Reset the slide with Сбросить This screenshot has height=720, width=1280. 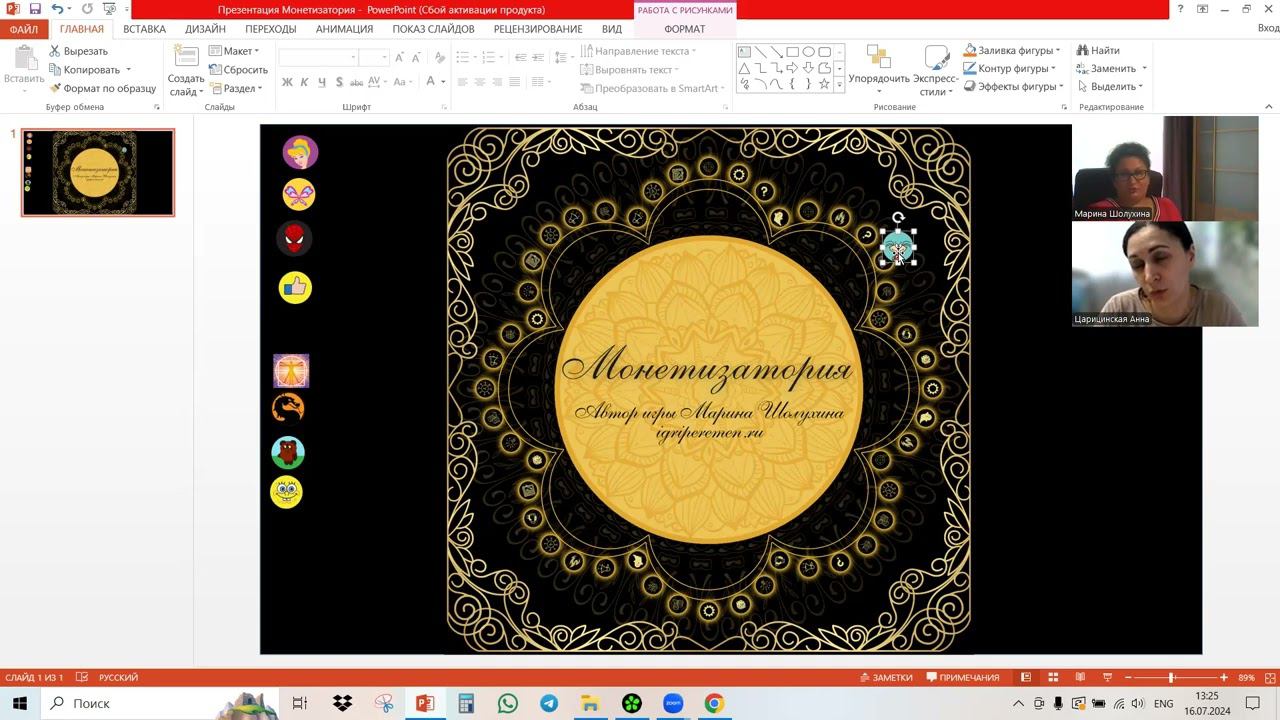click(238, 70)
